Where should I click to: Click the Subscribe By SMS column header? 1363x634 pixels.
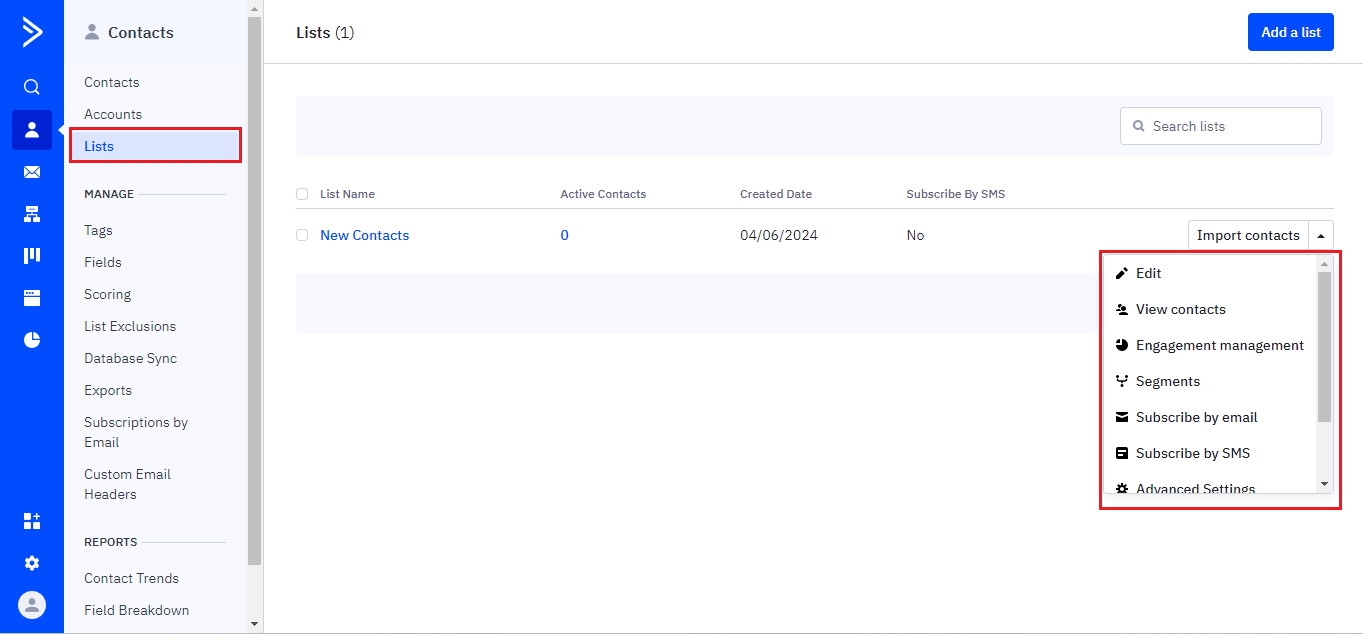click(x=955, y=194)
